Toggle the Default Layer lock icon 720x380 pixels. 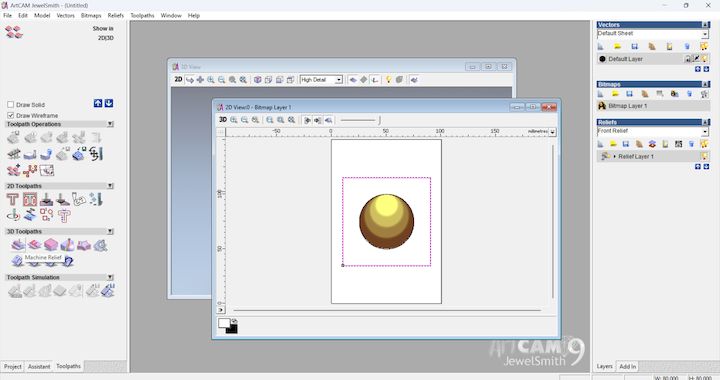688,59
